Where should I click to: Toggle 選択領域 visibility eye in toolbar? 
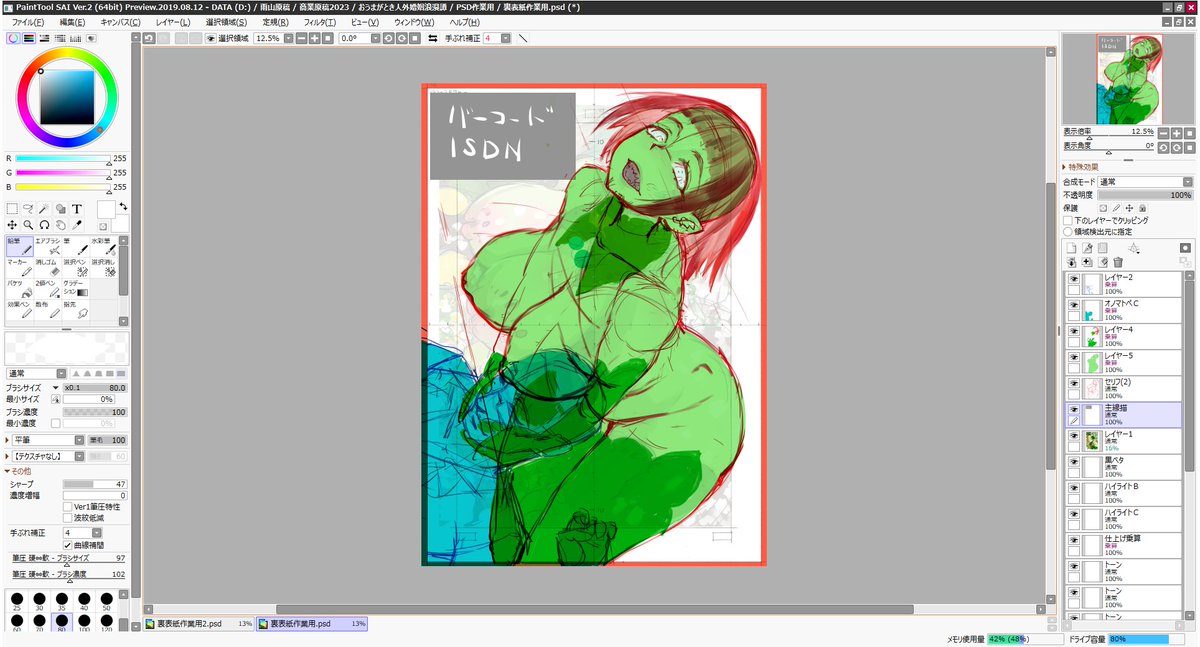click(x=211, y=38)
